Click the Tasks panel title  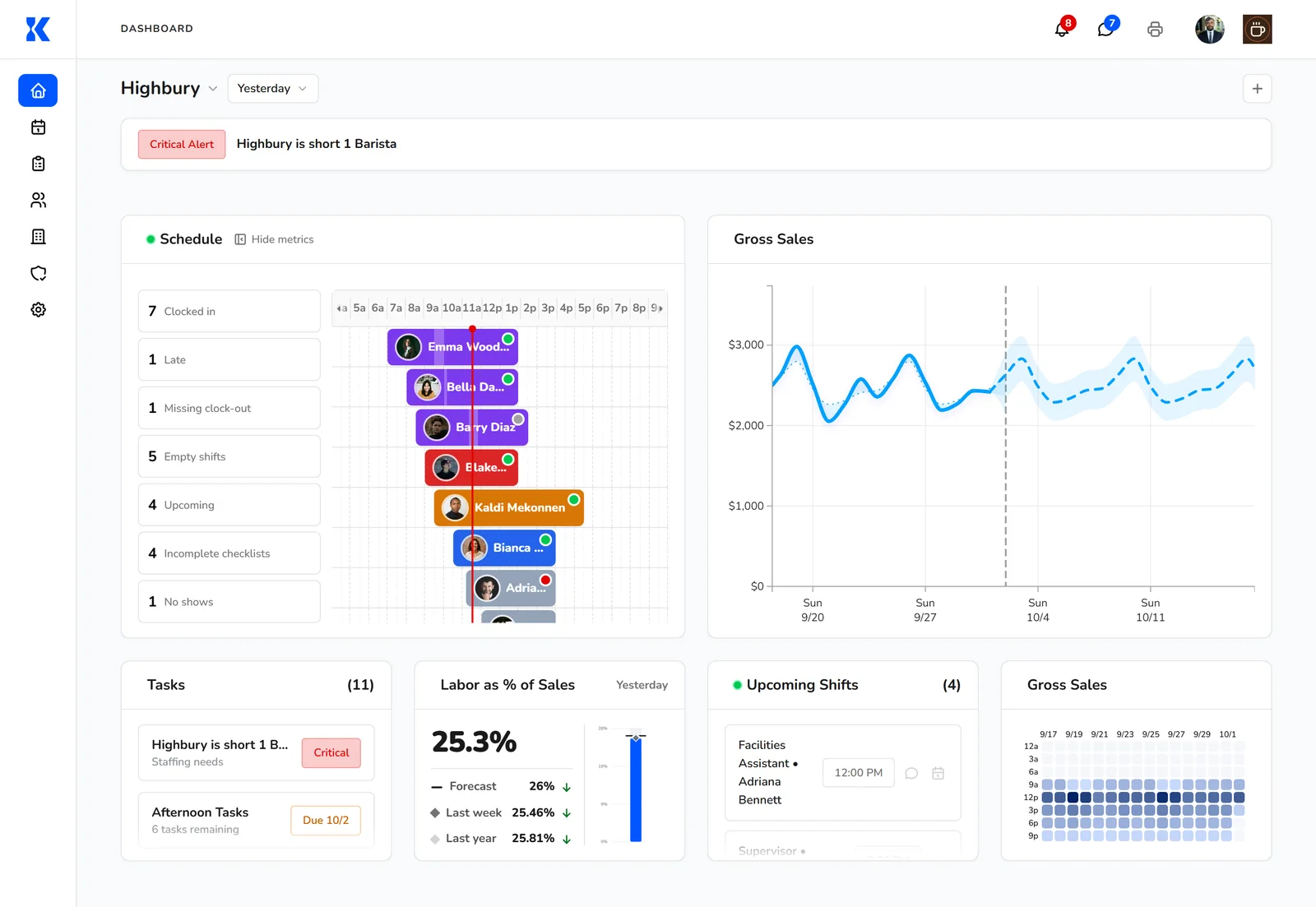pos(166,685)
